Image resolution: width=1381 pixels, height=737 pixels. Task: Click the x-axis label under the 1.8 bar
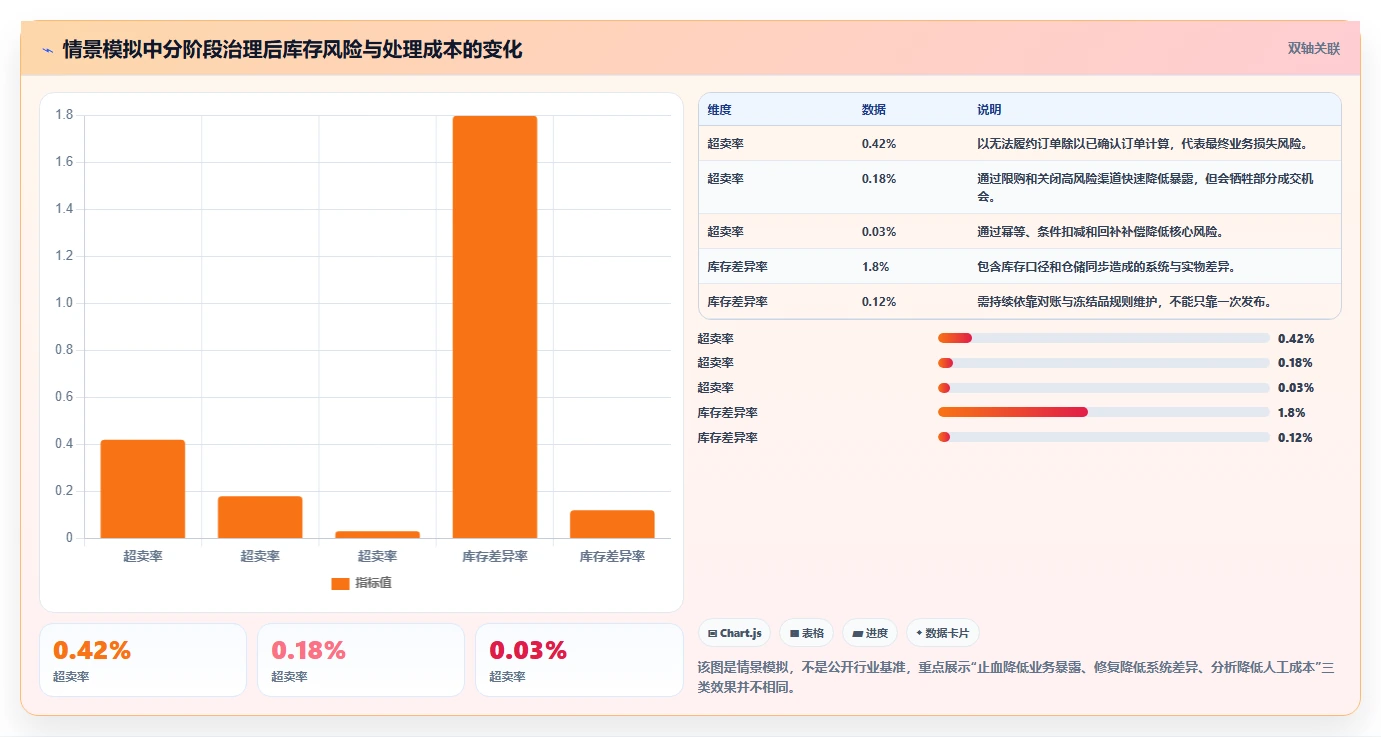[495, 556]
